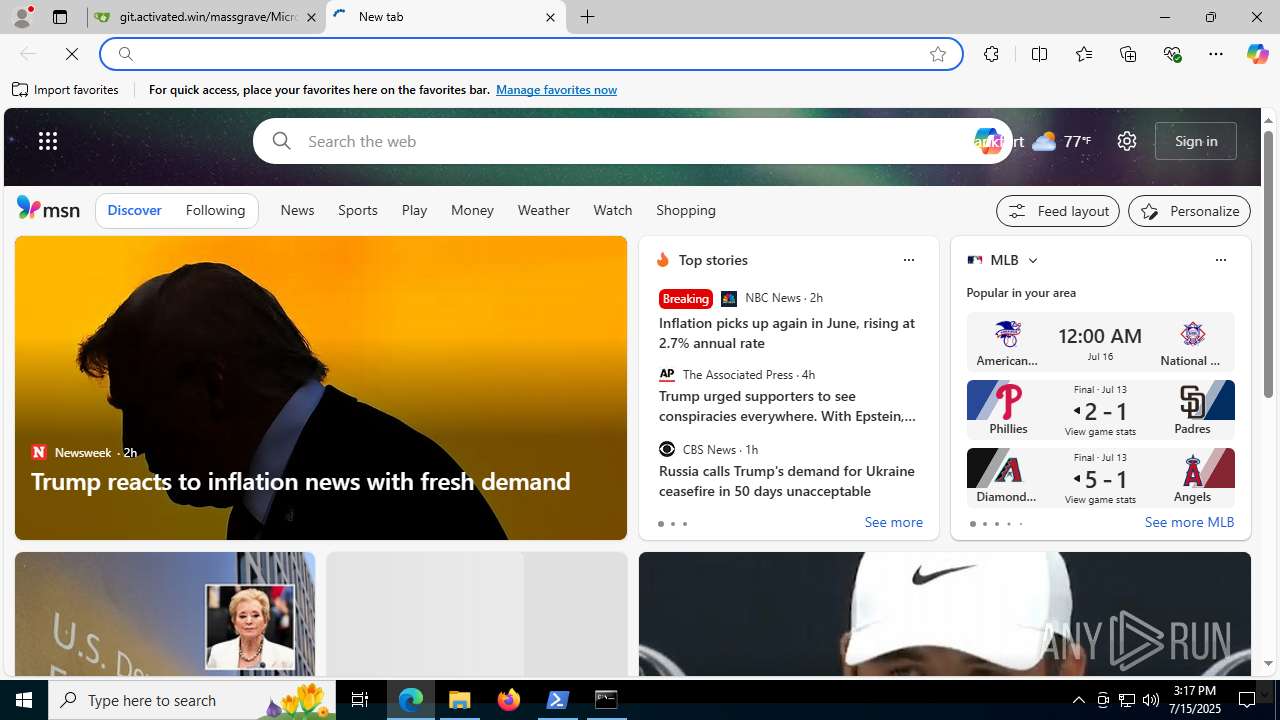Viewport: 1280px width, 720px height.
Task: Open Browser essentials heart icon
Action: click(1172, 54)
